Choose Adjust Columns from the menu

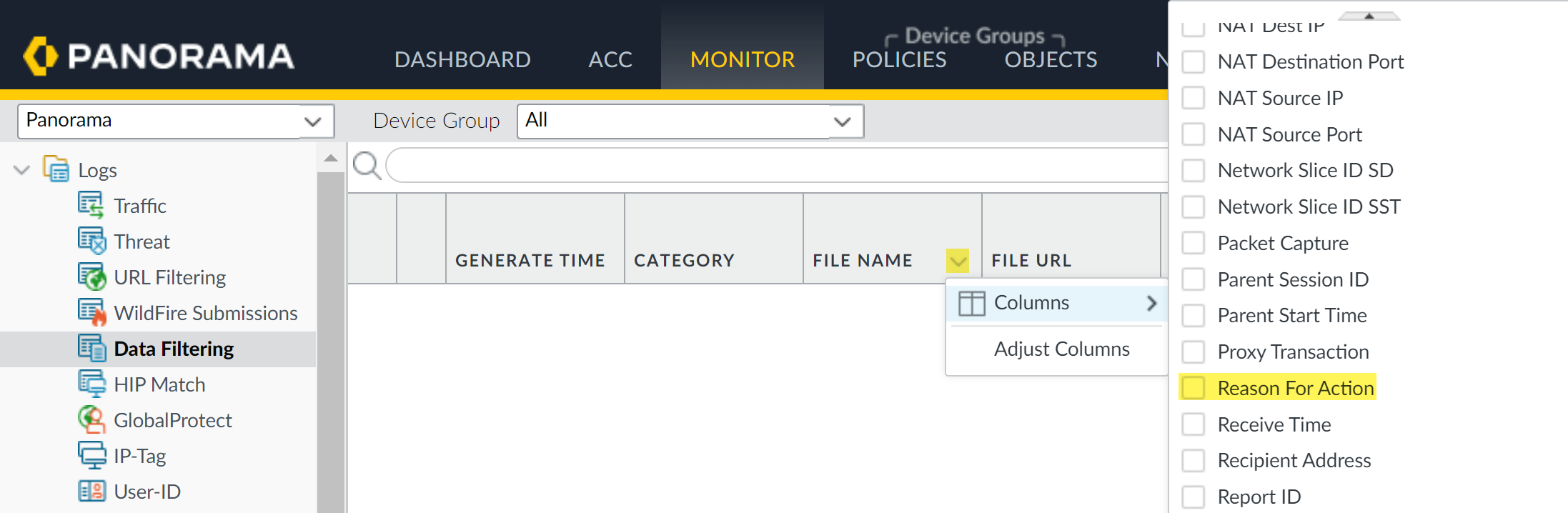point(1061,349)
